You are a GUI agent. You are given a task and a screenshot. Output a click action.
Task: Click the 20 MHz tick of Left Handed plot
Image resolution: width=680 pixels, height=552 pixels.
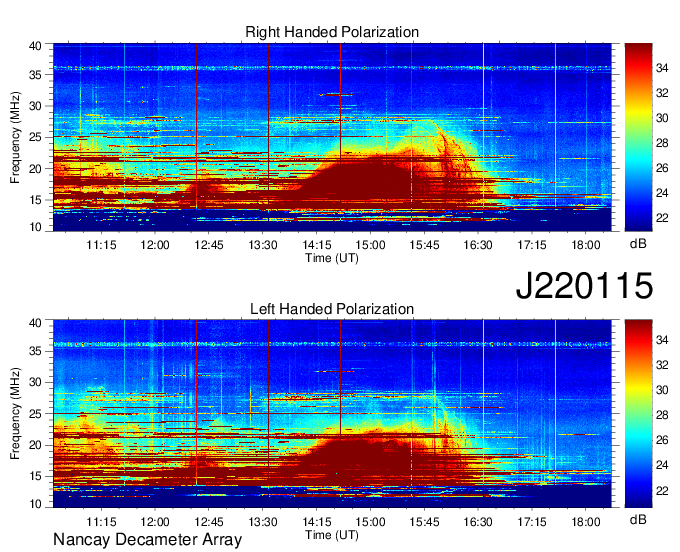click(x=35, y=445)
